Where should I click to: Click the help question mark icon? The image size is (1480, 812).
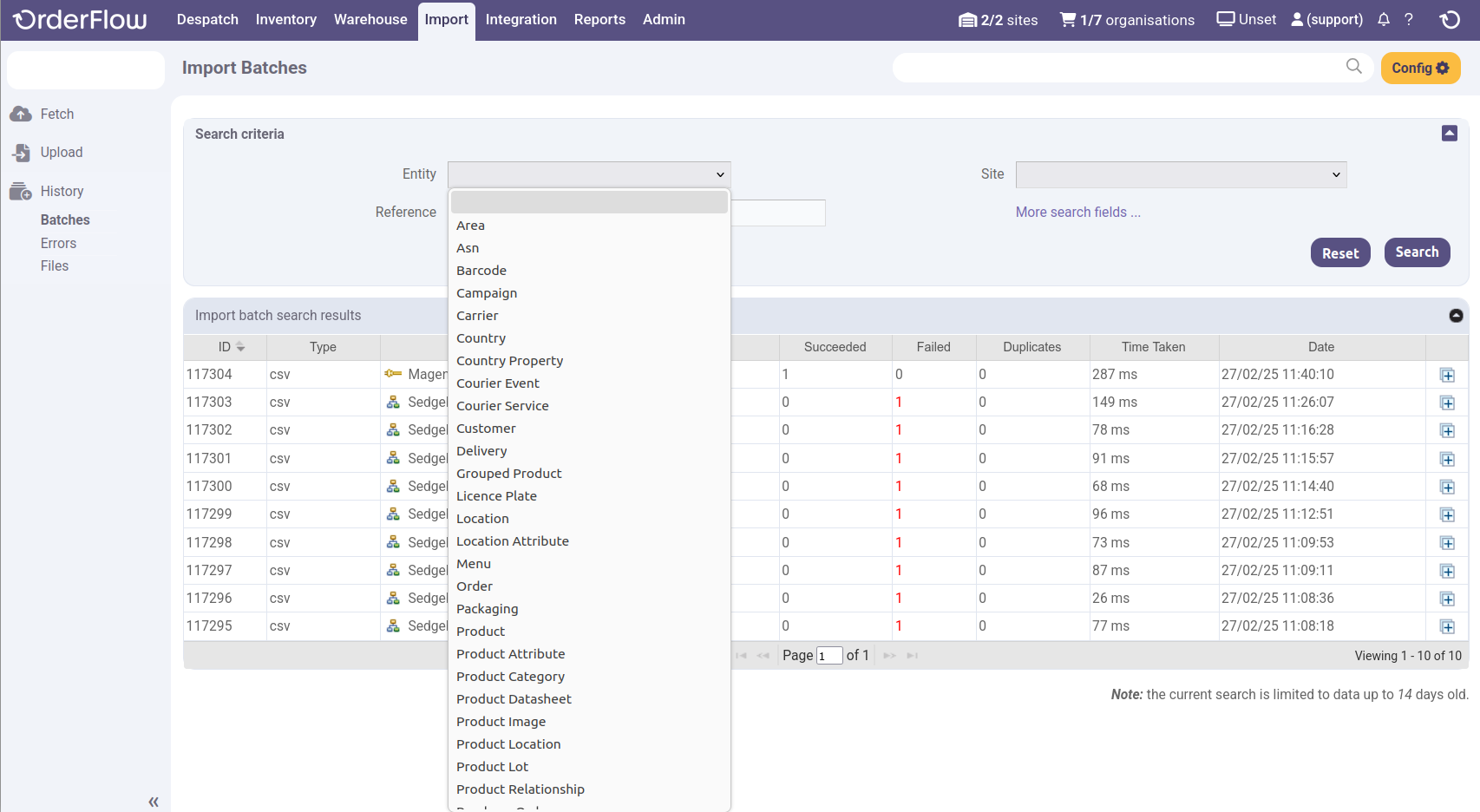coord(1409,19)
